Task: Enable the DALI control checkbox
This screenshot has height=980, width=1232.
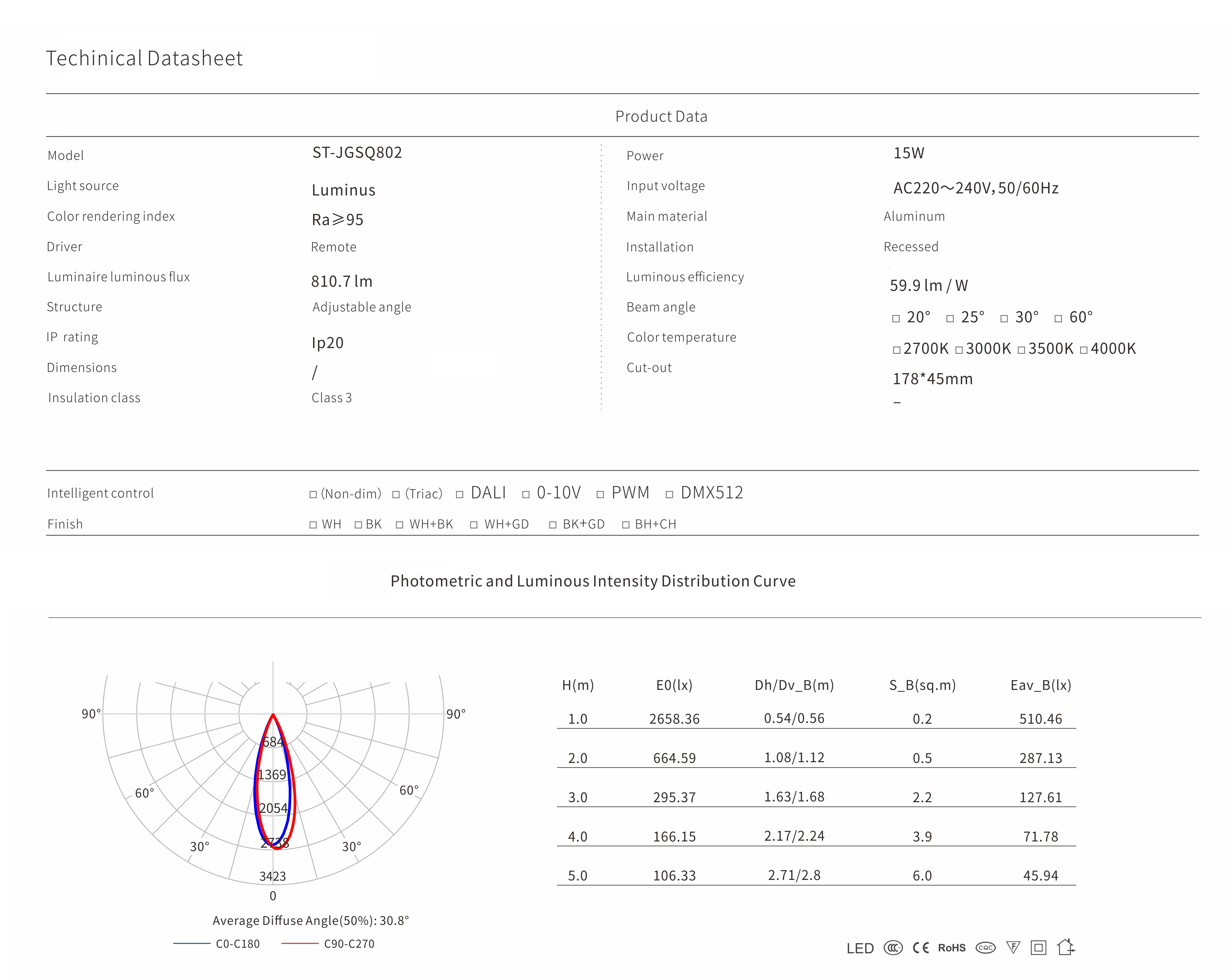Action: (x=459, y=495)
